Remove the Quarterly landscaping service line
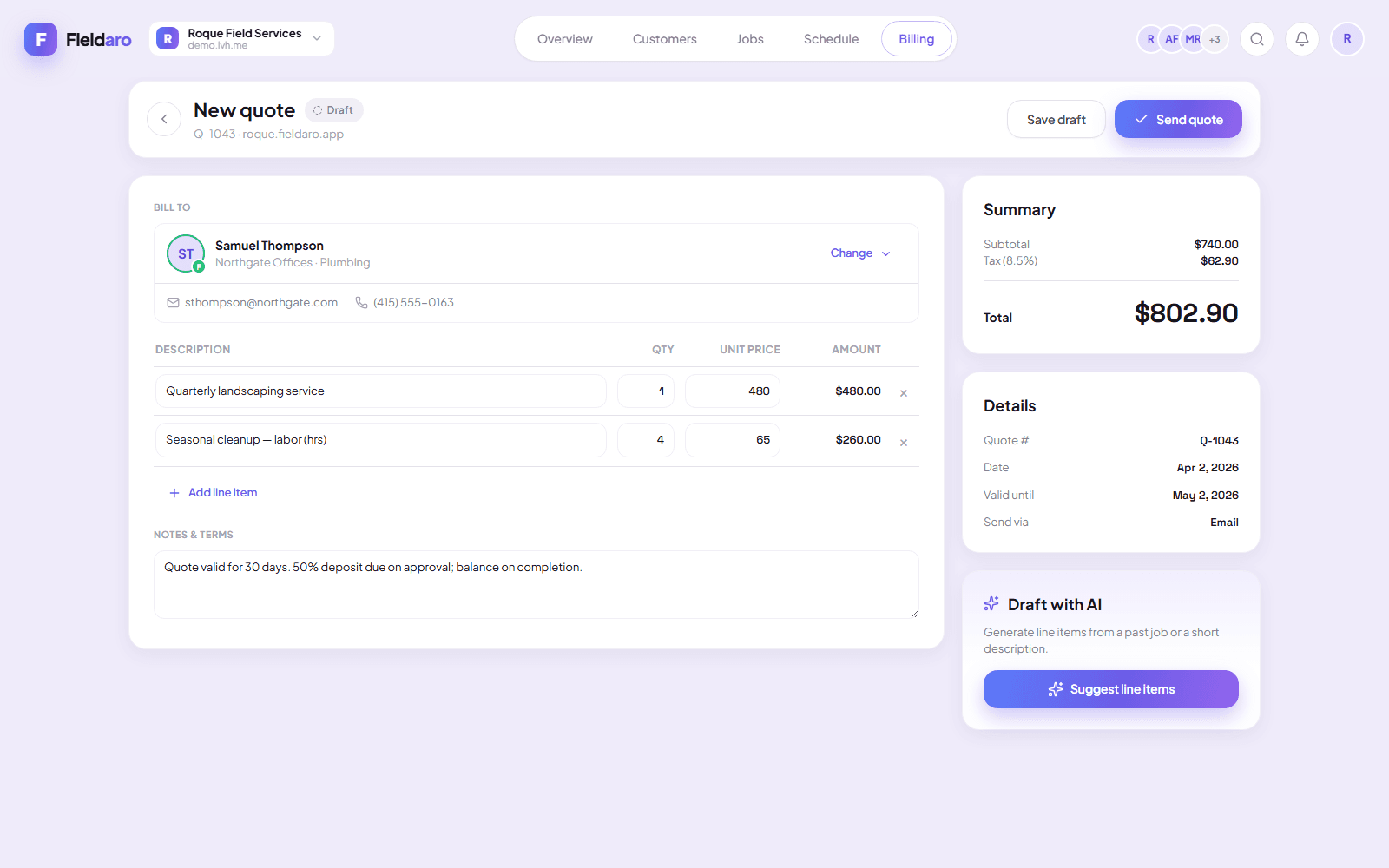The height and width of the screenshot is (868, 1389). tap(904, 393)
